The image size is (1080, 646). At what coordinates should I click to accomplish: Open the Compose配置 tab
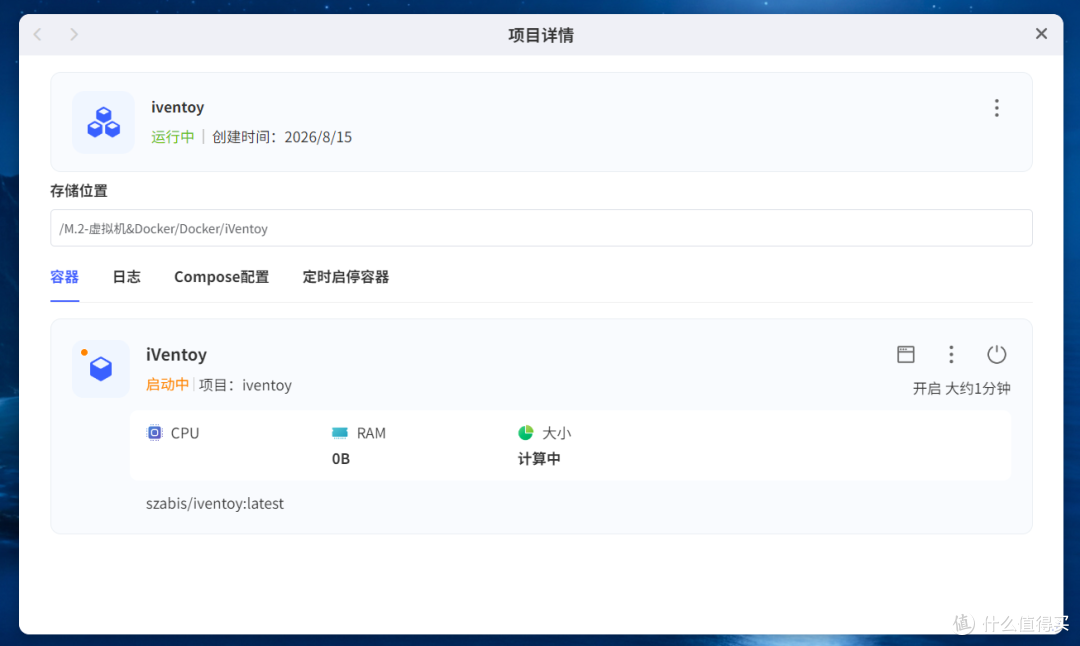221,277
